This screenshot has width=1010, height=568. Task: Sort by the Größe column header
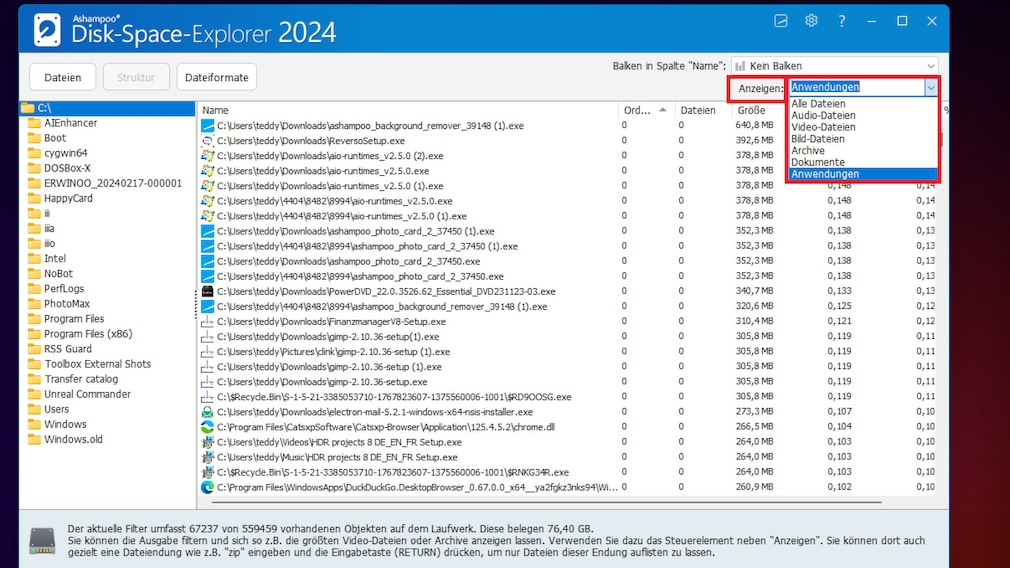[751, 110]
